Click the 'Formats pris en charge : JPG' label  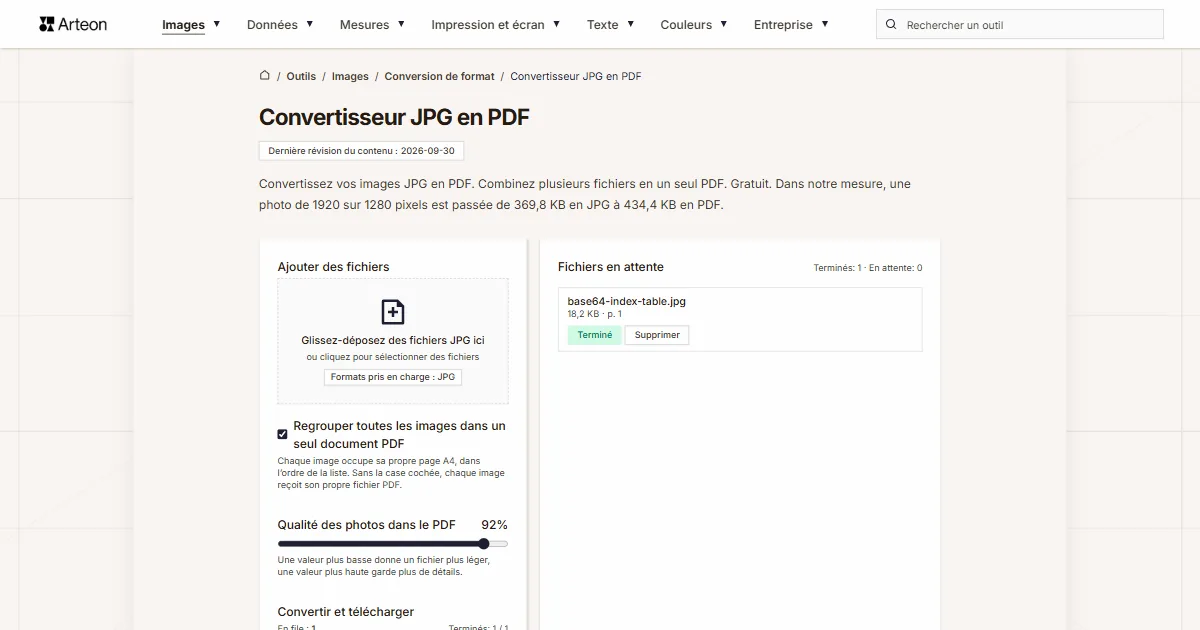tap(393, 377)
